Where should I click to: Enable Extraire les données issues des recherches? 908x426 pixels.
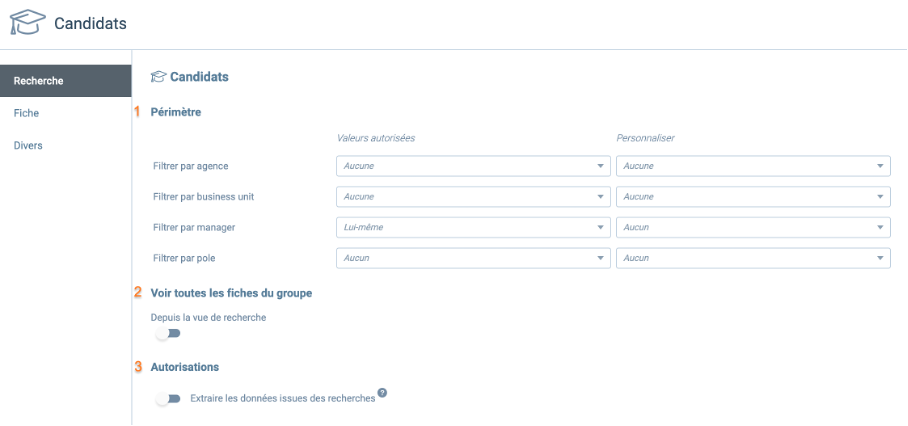pos(169,399)
